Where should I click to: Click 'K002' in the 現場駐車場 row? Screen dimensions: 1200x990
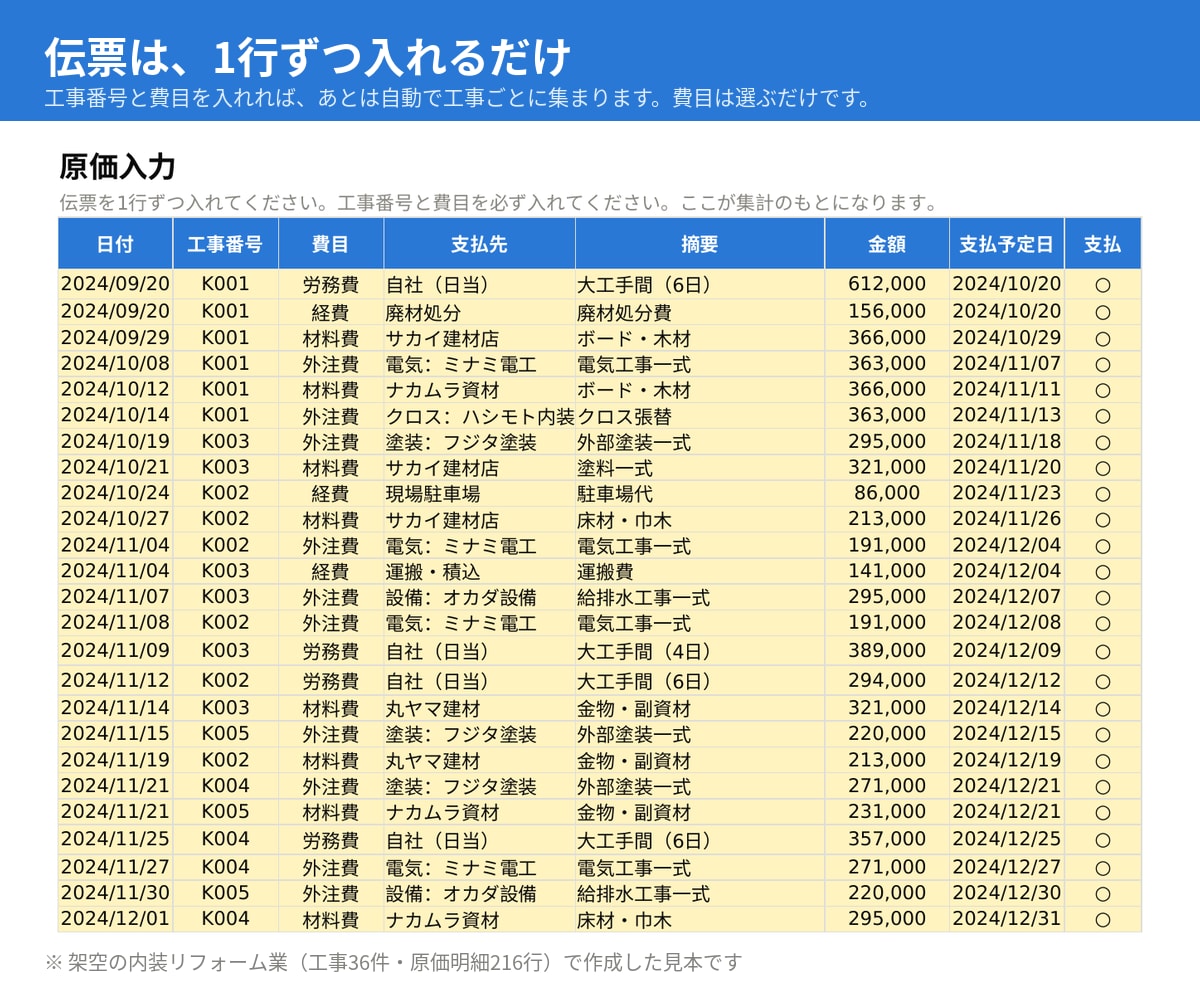tap(225, 493)
